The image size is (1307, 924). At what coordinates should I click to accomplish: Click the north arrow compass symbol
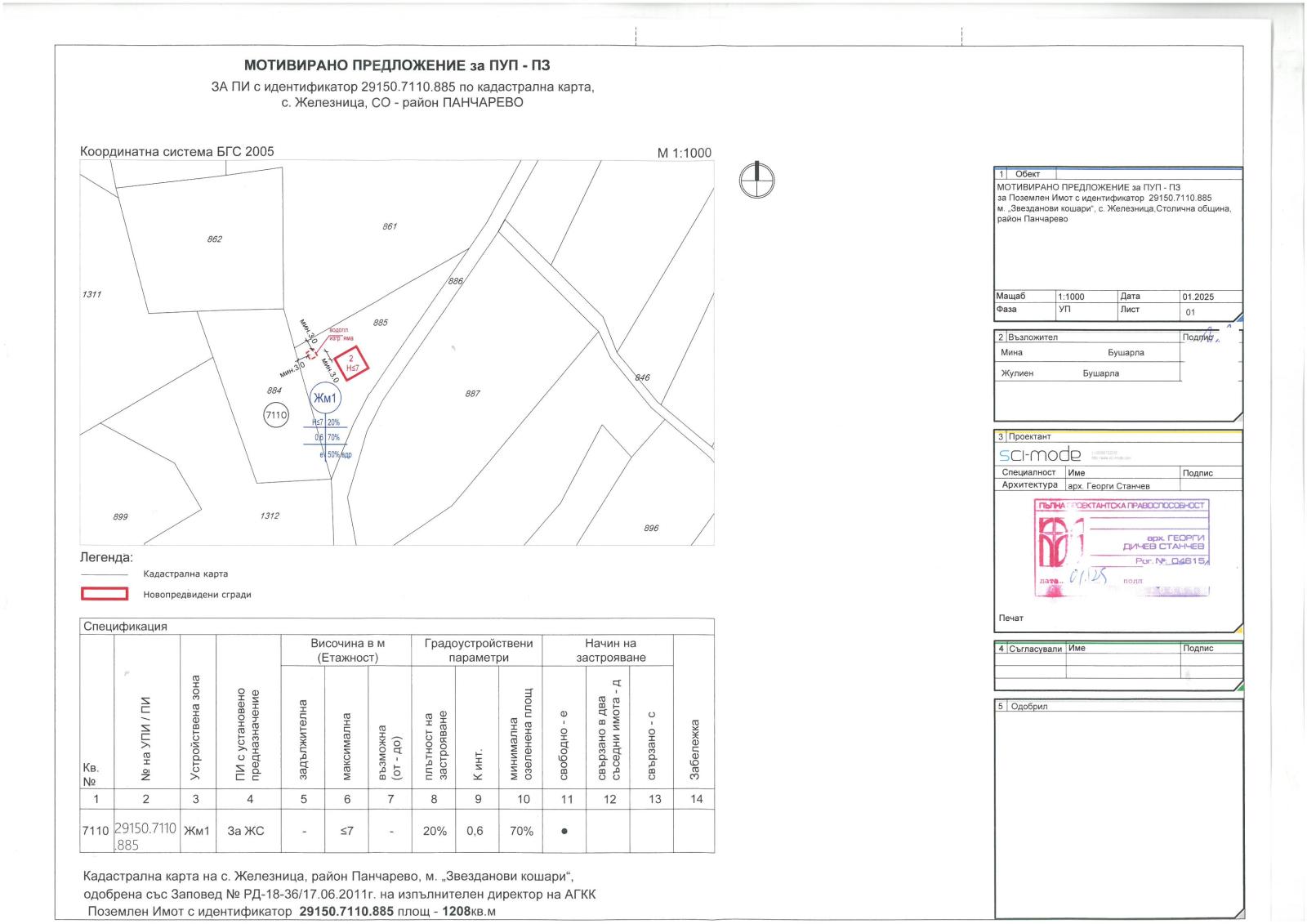pos(756,180)
